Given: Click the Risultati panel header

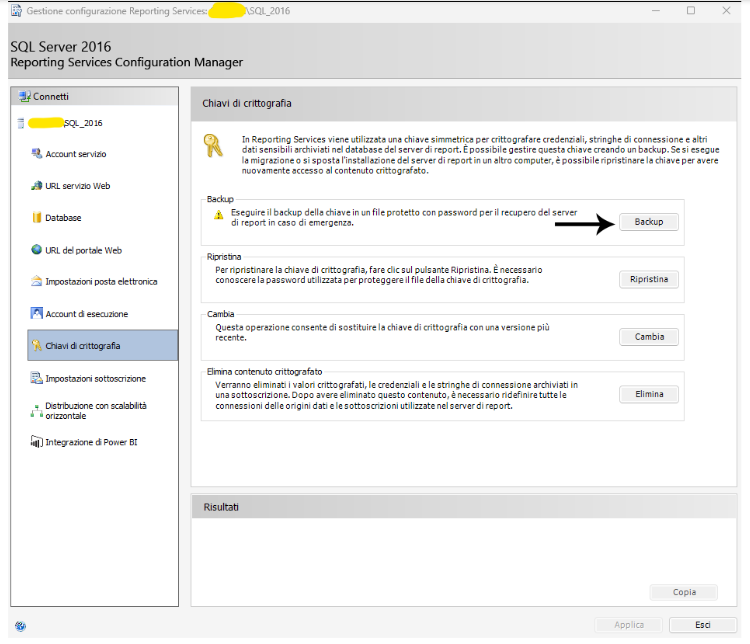Looking at the screenshot, I should tap(464, 507).
